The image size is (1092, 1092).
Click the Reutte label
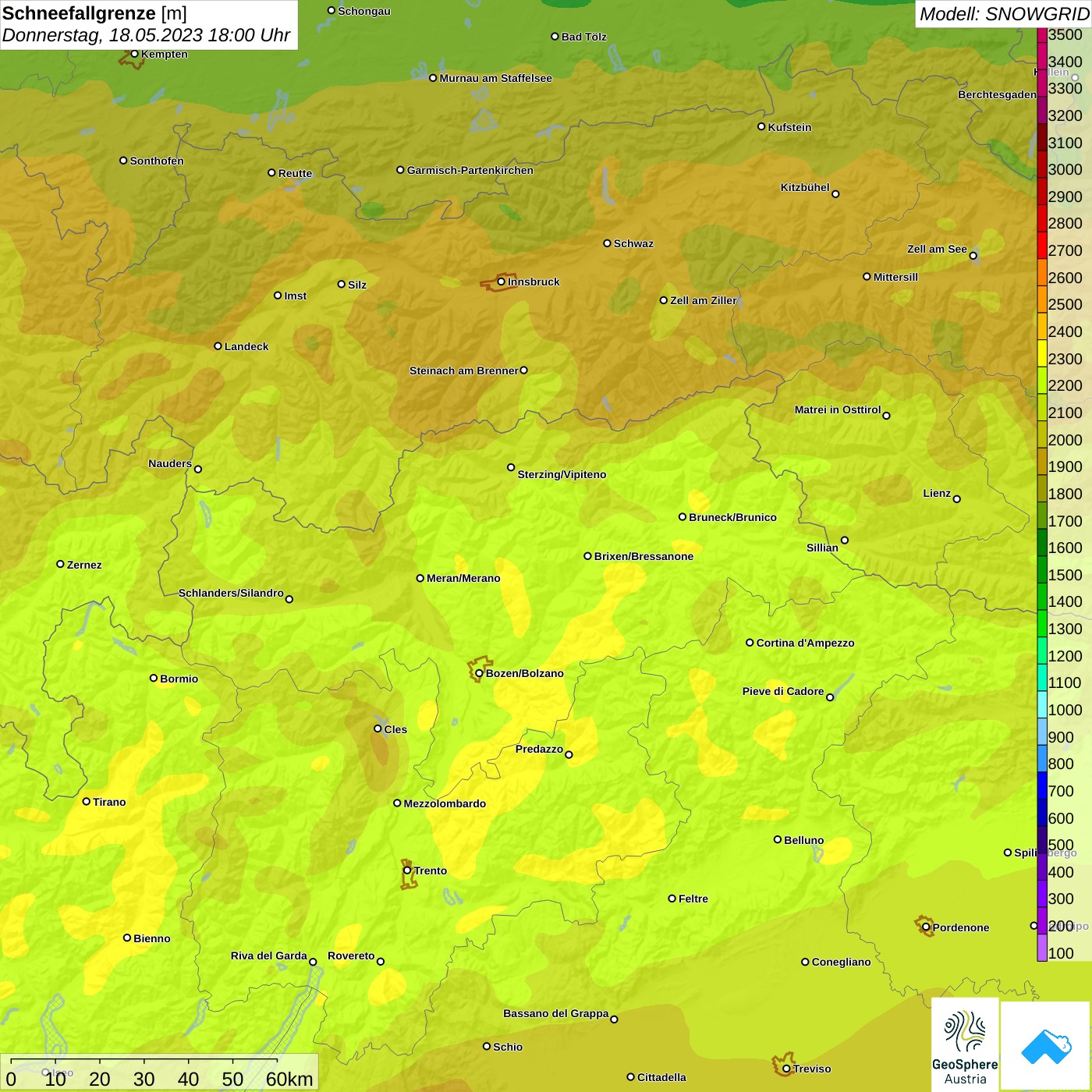(295, 173)
